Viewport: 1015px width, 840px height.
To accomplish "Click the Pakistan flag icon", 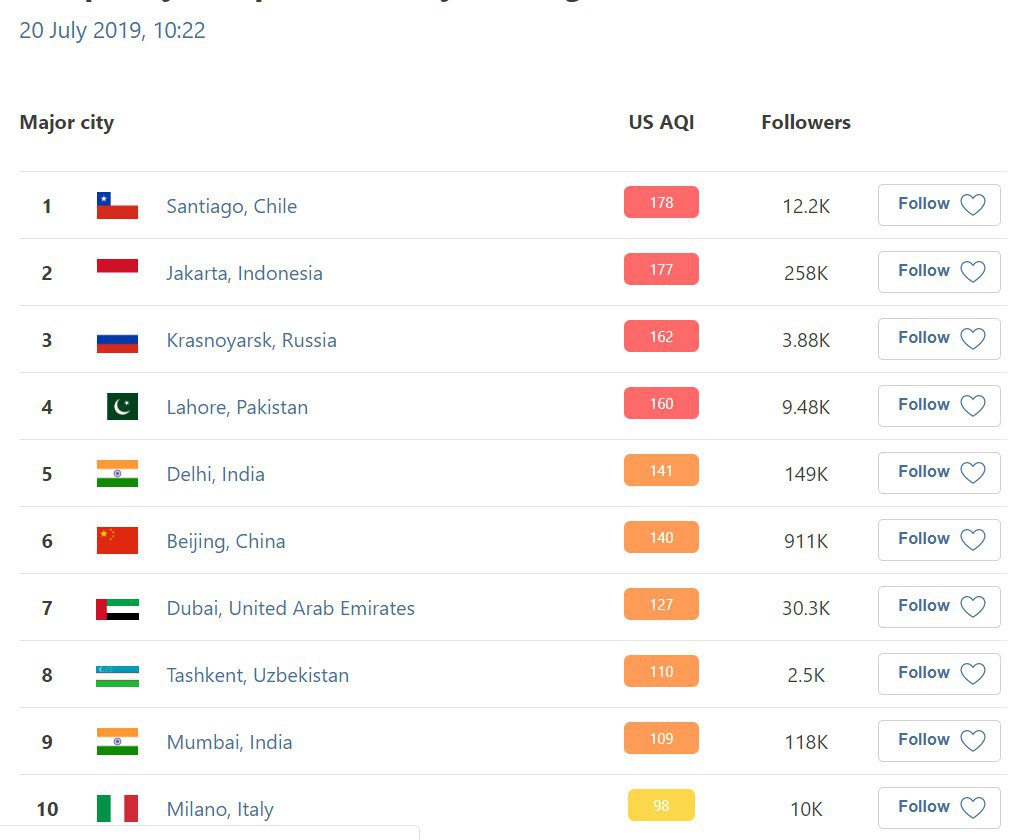I will point(122,406).
